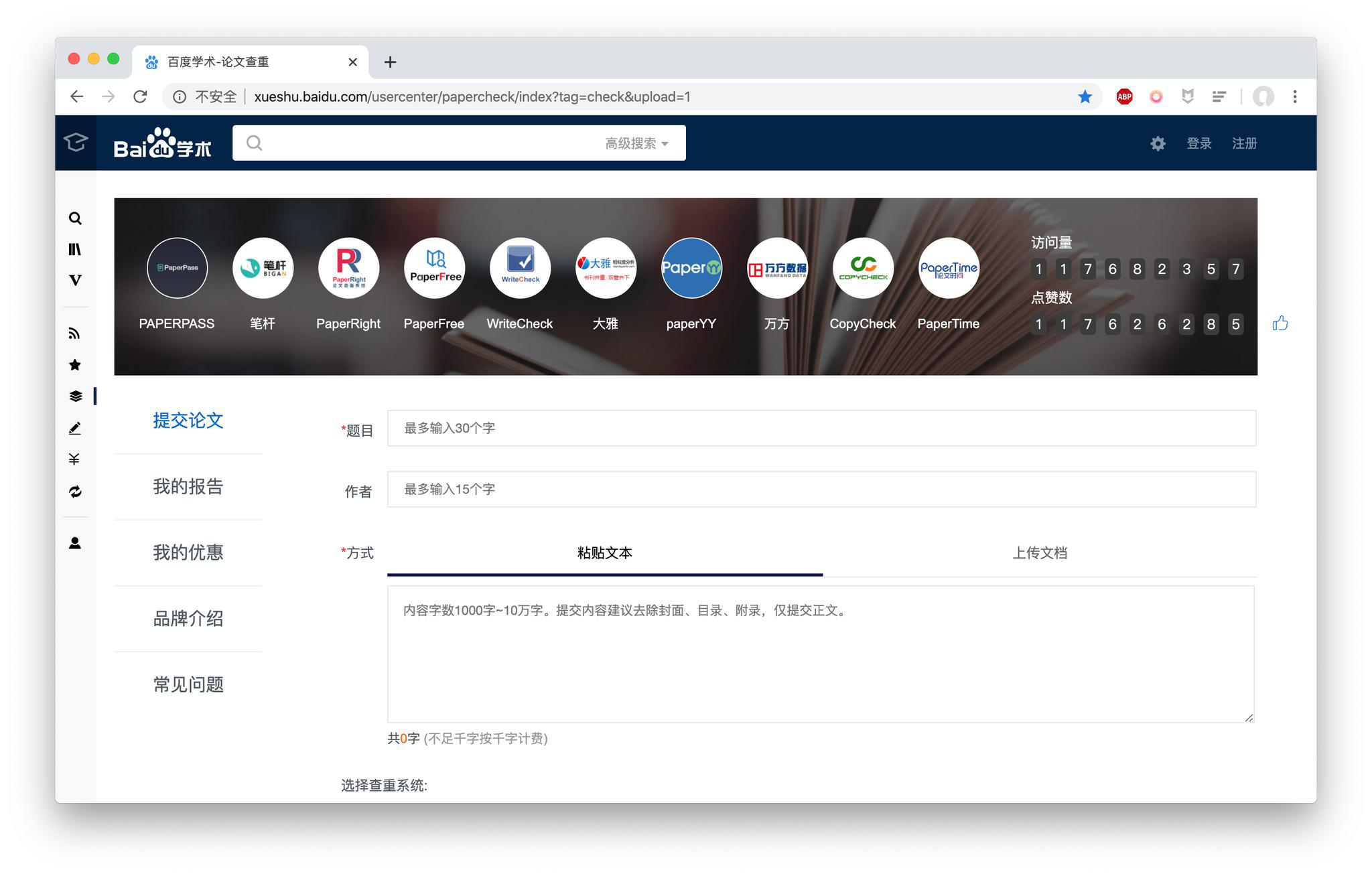
Task: Open the user profile icon in the sidebar
Action: pyautogui.click(x=75, y=543)
